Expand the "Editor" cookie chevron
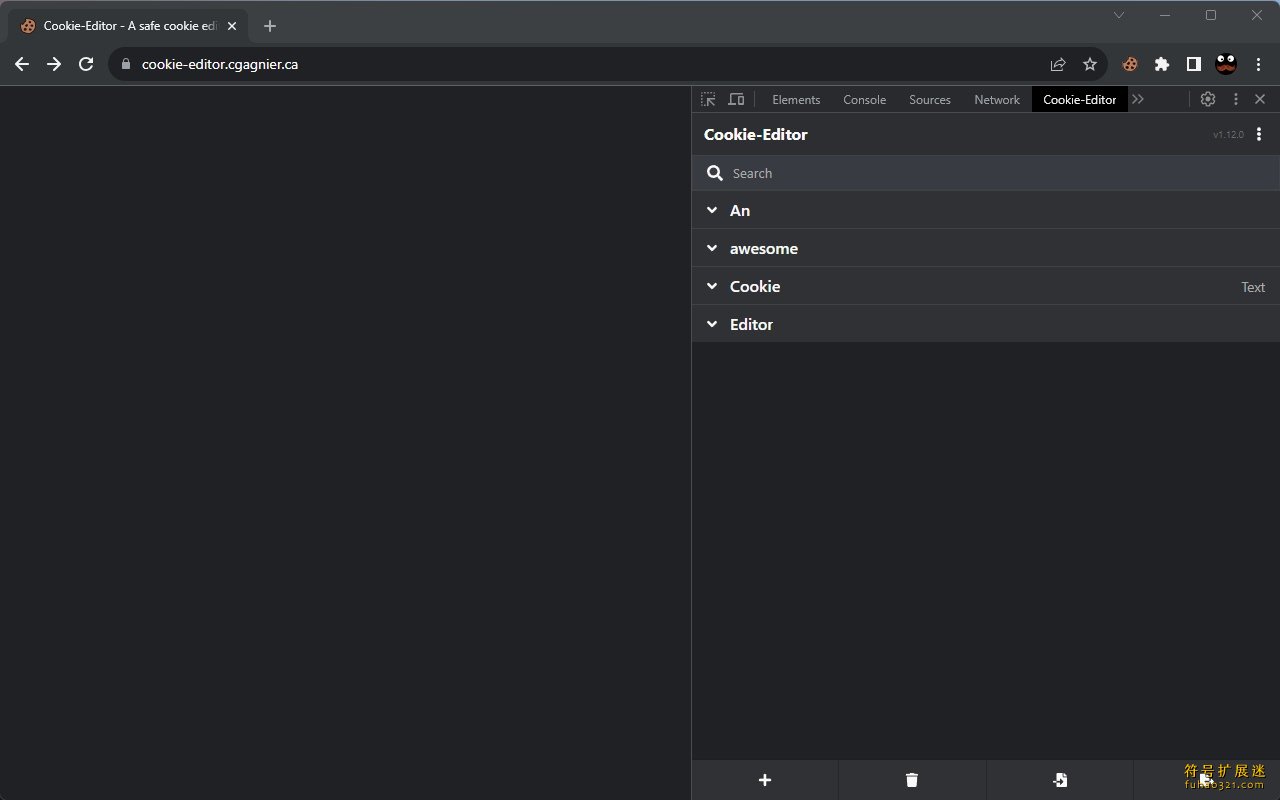Viewport: 1280px width, 800px height. click(712, 324)
